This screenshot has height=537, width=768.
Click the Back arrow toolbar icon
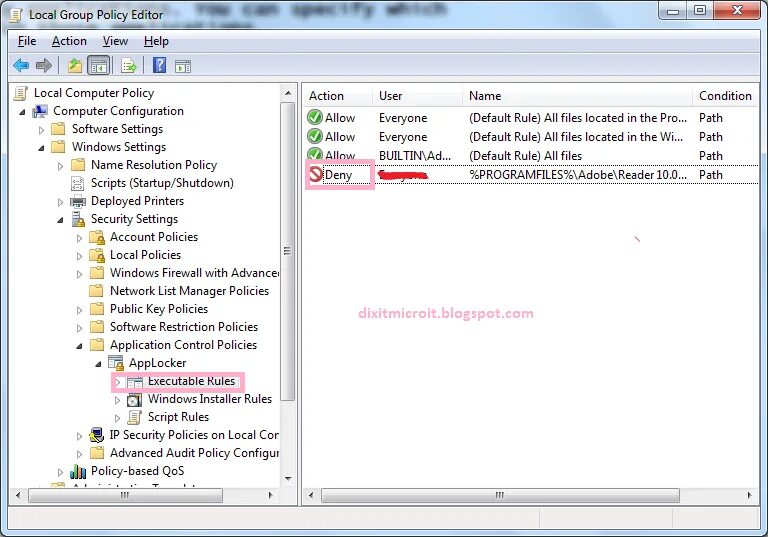click(21, 65)
